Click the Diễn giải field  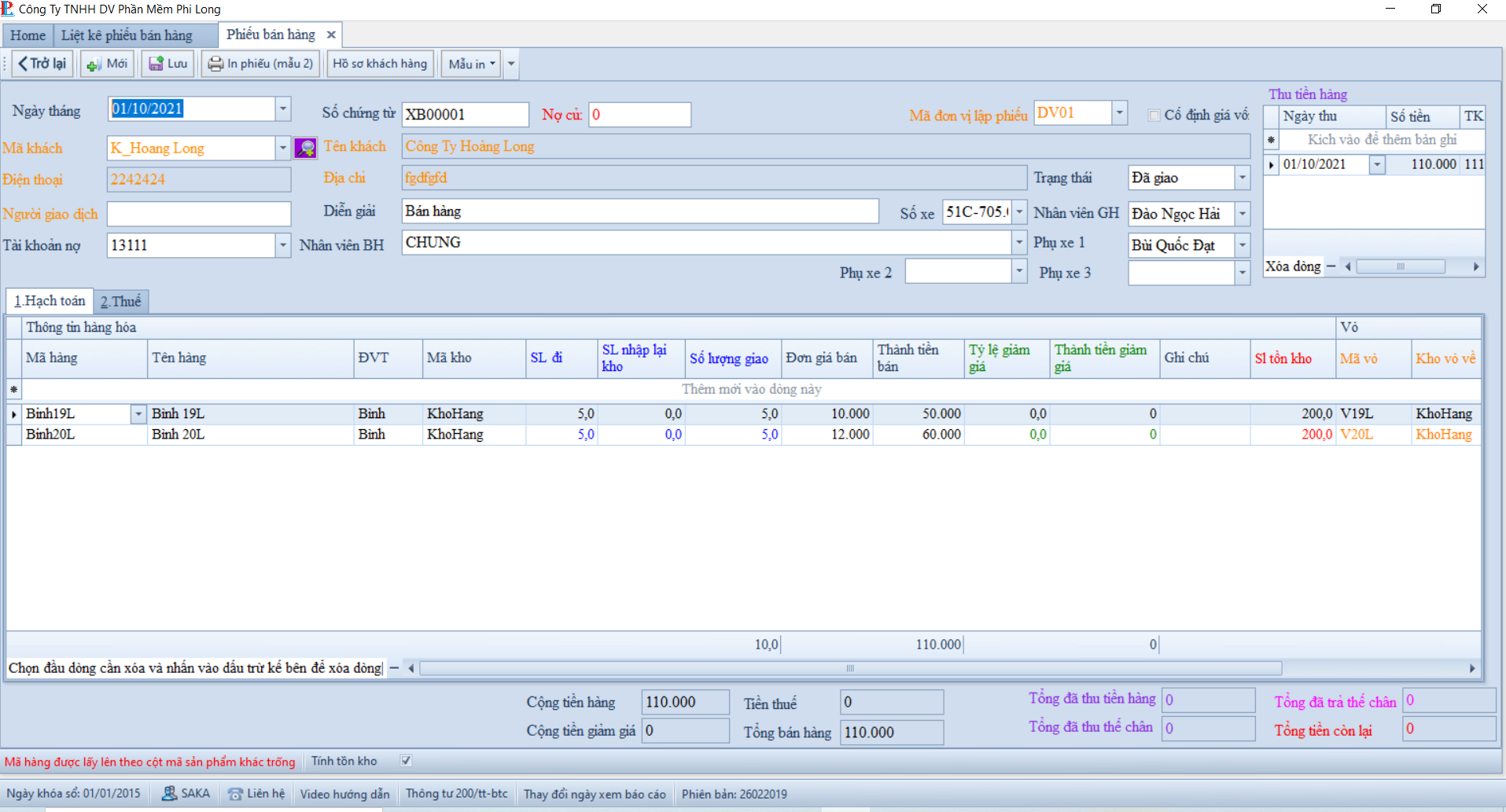pyautogui.click(x=640, y=211)
